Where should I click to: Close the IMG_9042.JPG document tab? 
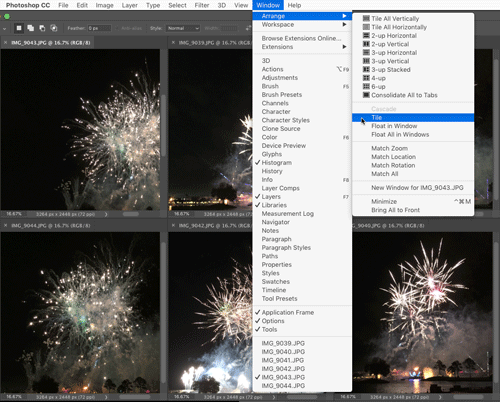pyautogui.click(x=173, y=226)
